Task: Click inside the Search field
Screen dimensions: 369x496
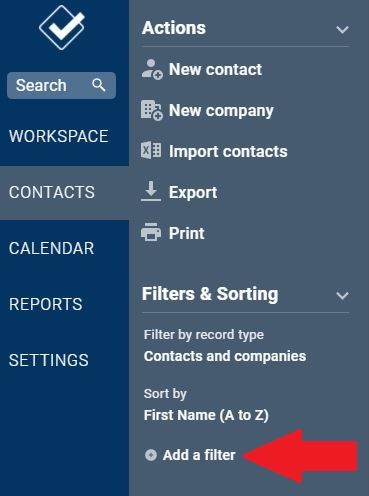Action: 62,85
